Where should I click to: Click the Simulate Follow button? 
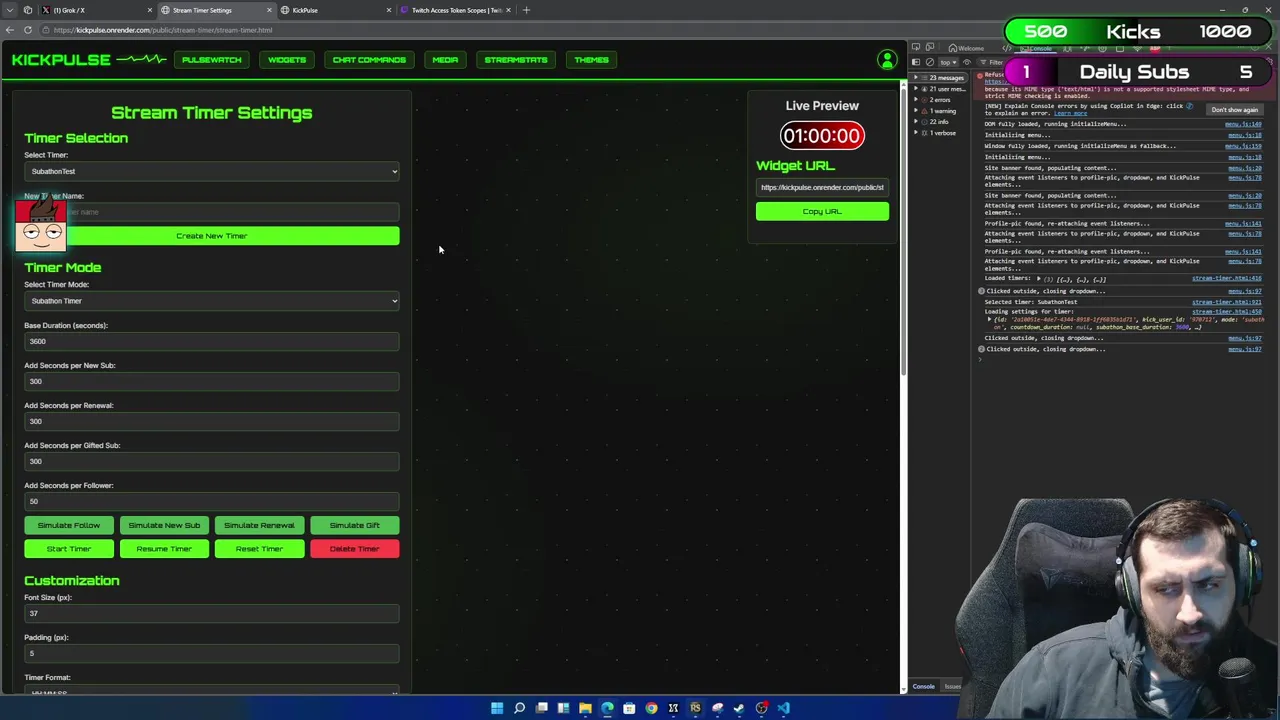[69, 525]
